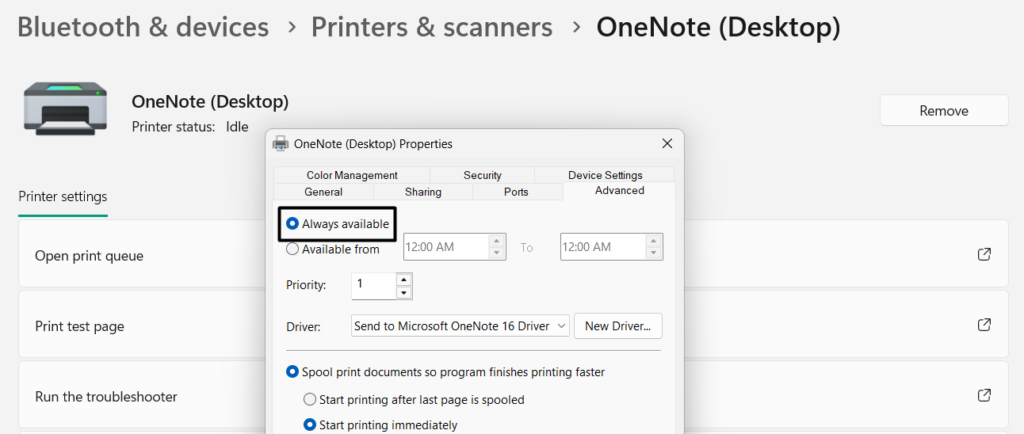Select the Available from radio option

(293, 249)
